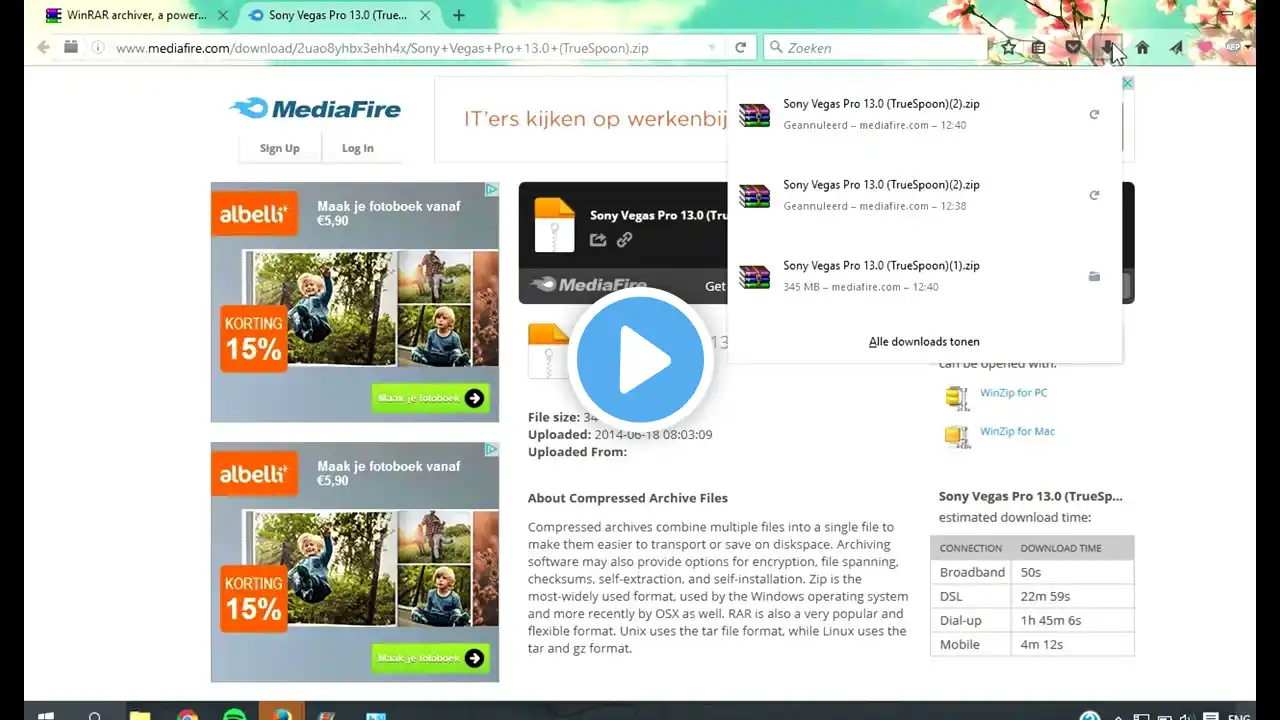The image size is (1280, 720).
Task: Show site information for mediafire.com
Action: tap(98, 47)
